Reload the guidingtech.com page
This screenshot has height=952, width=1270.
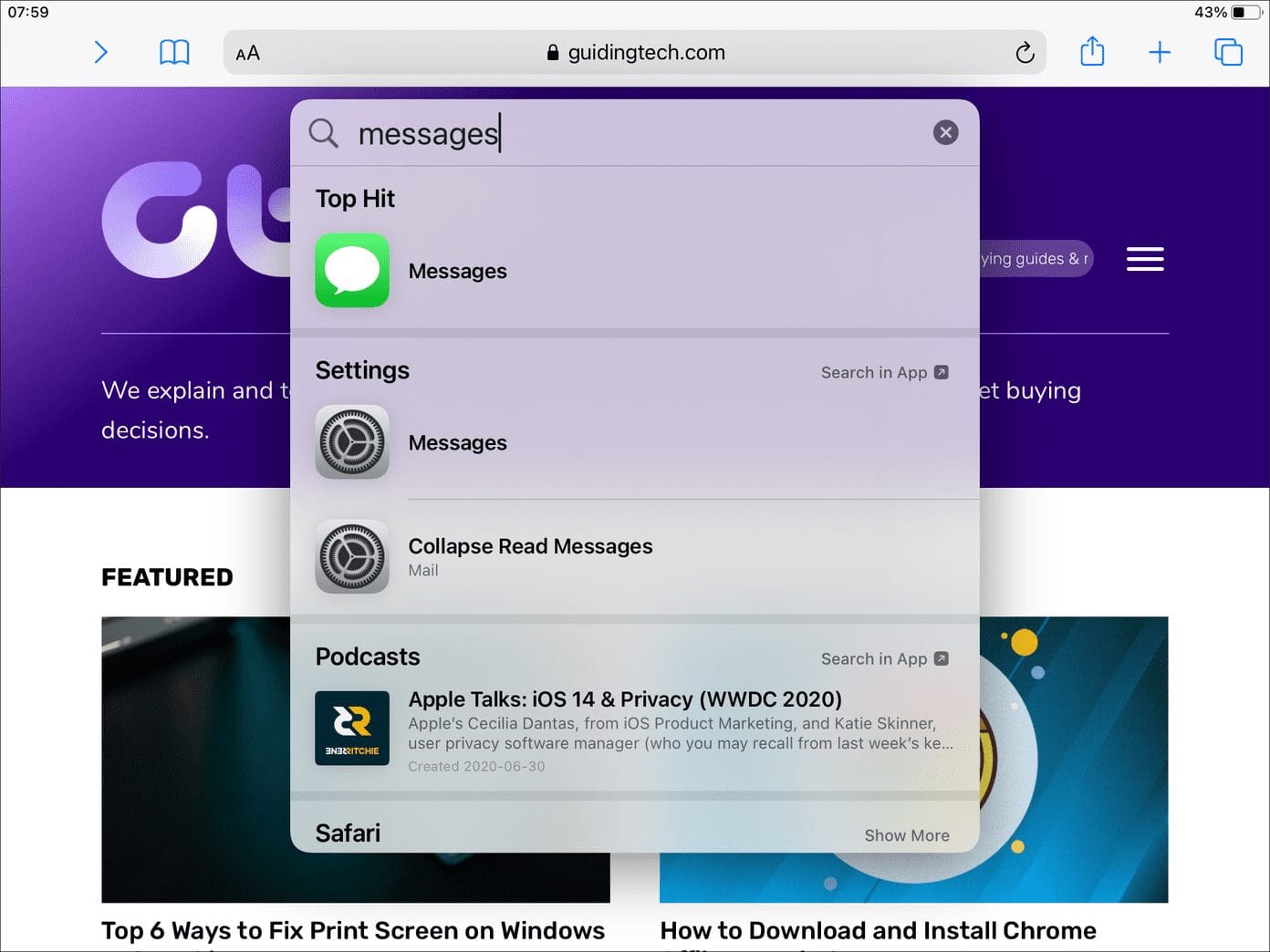pos(1025,53)
